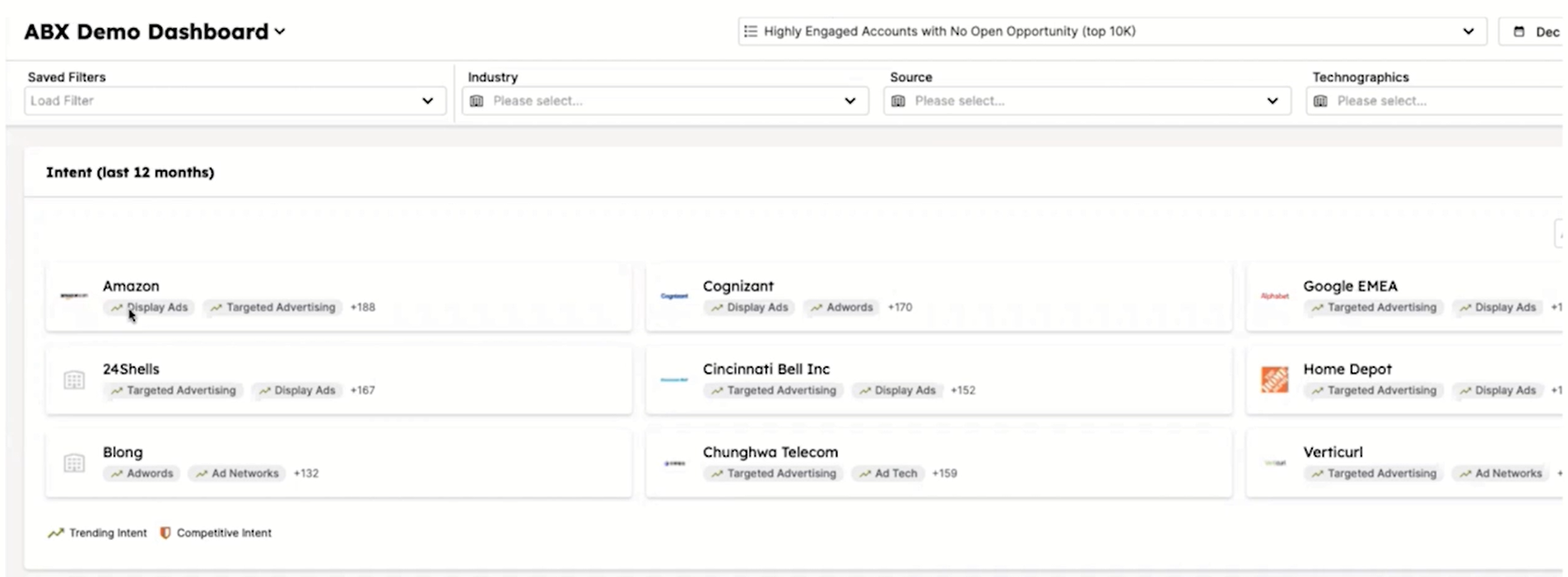The height and width of the screenshot is (577, 1568).
Task: Click the +188 more topics on Amazon
Action: tap(362, 307)
